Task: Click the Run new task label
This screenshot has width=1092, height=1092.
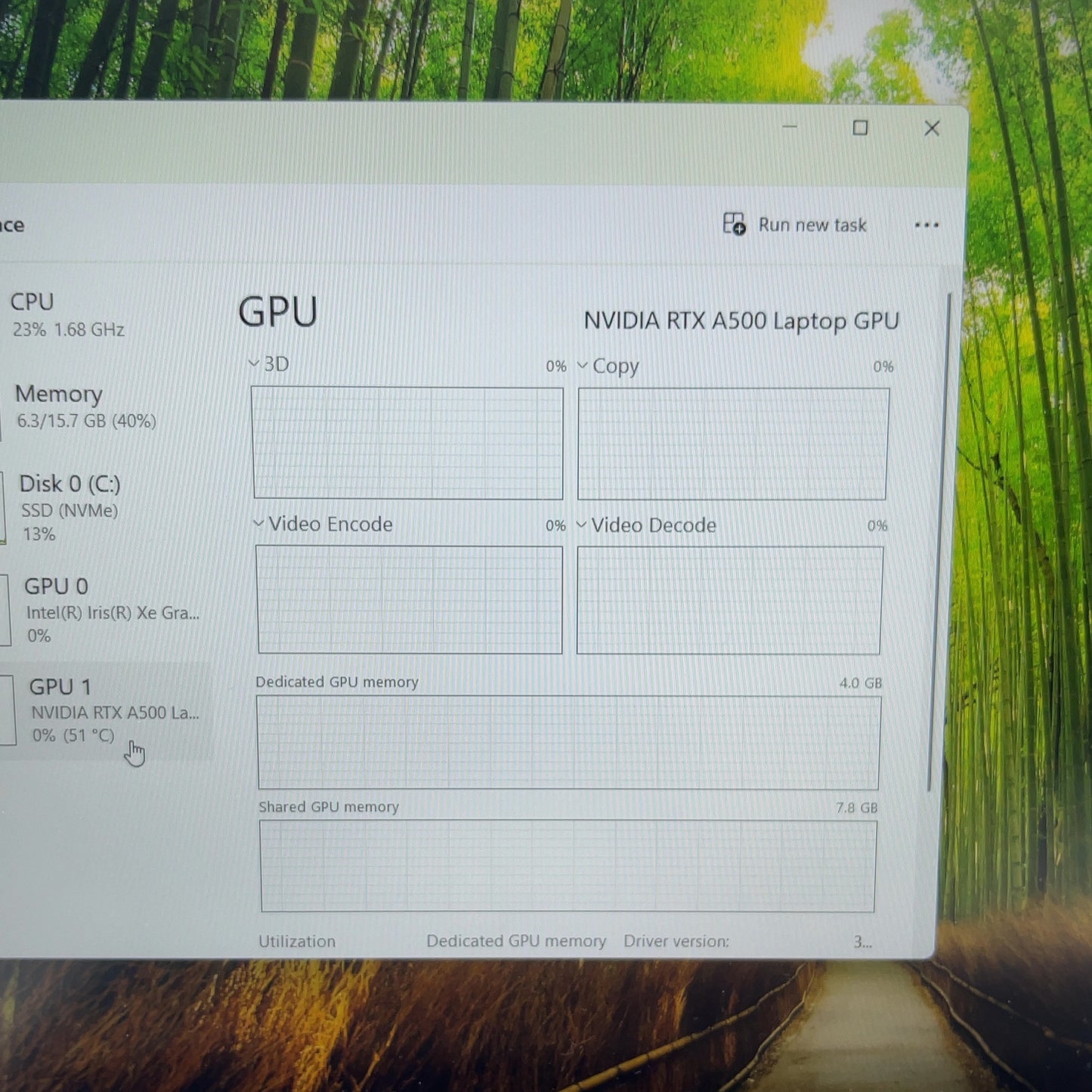Action: tap(812, 225)
